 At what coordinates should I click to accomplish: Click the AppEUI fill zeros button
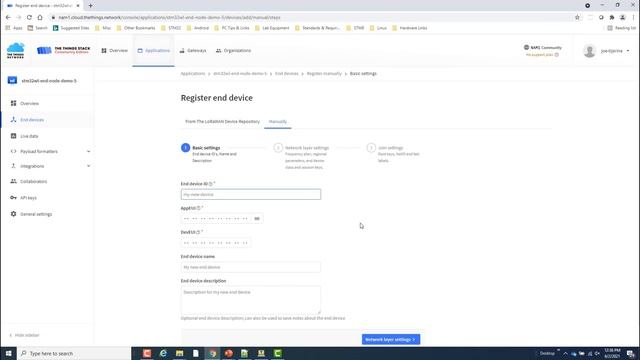(257, 219)
